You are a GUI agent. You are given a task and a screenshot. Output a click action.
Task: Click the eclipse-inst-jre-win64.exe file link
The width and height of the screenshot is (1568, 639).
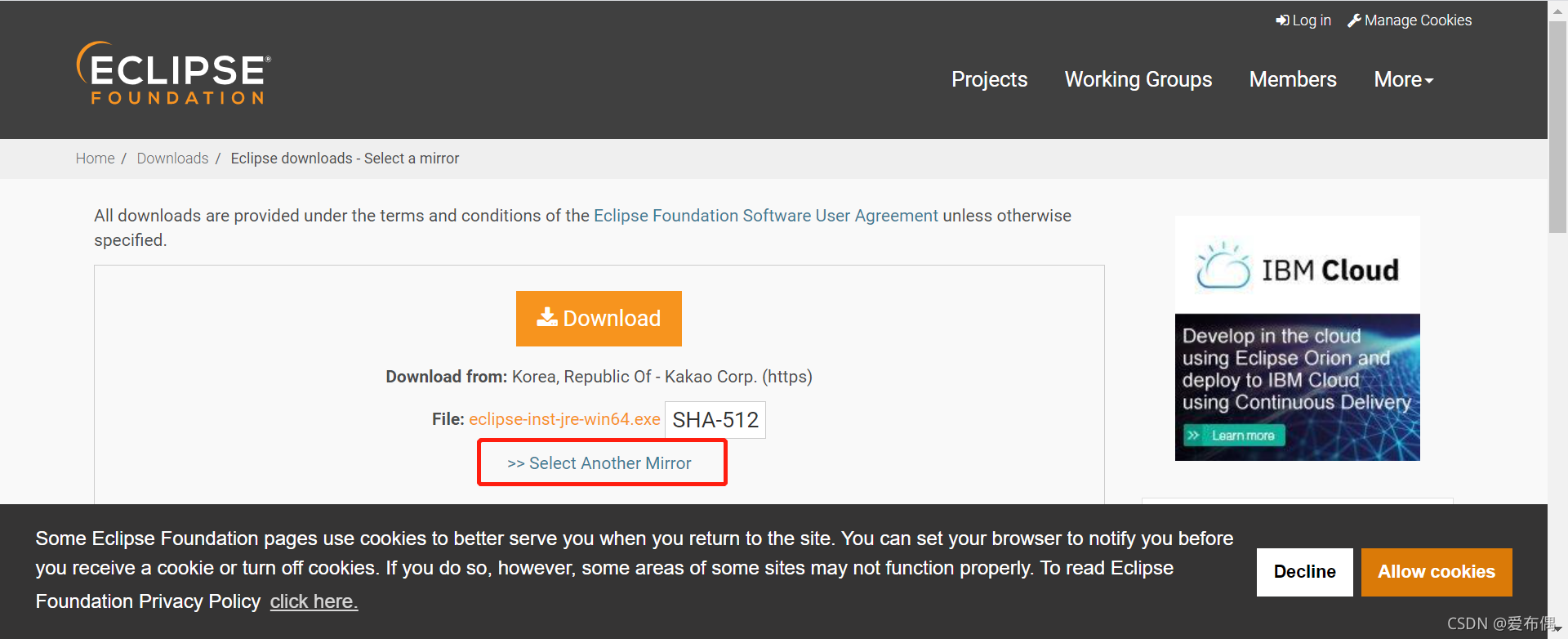click(564, 419)
